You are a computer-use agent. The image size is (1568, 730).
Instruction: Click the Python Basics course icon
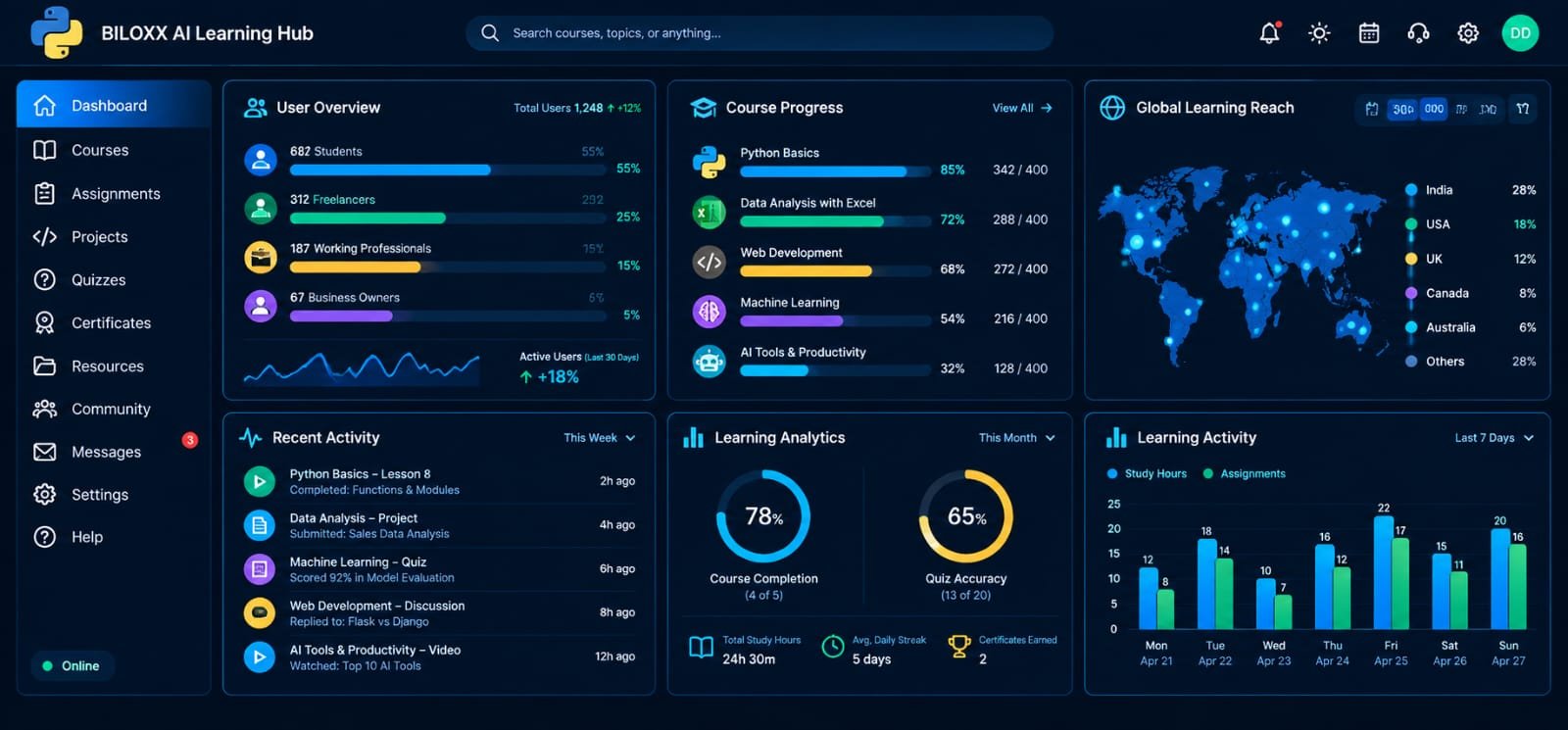pyautogui.click(x=709, y=162)
